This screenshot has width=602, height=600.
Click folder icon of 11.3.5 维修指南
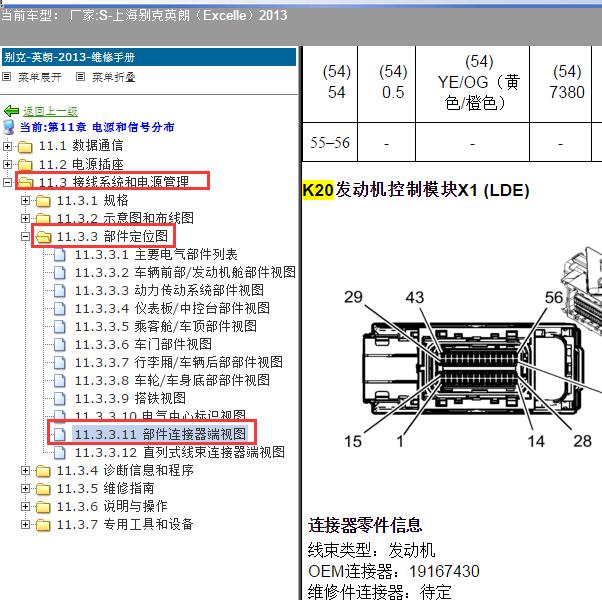pos(43,489)
